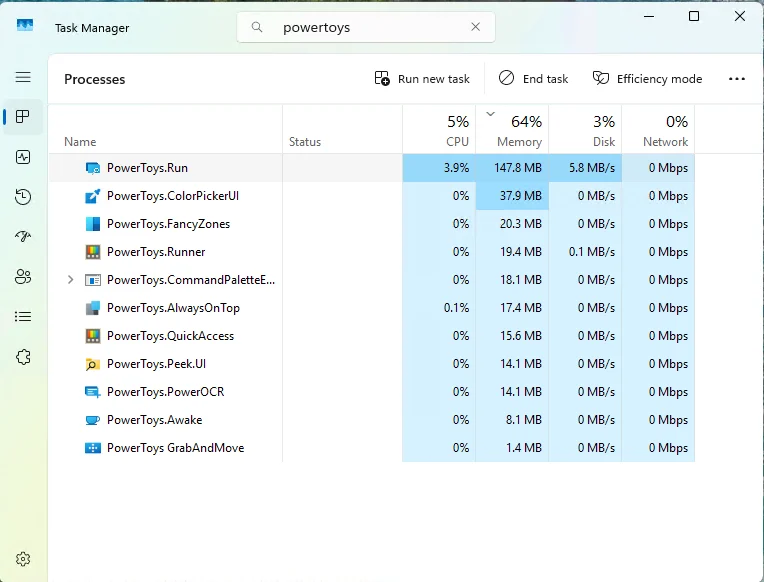
Task: Select the PowerToys.Run process name
Action: click(x=147, y=168)
